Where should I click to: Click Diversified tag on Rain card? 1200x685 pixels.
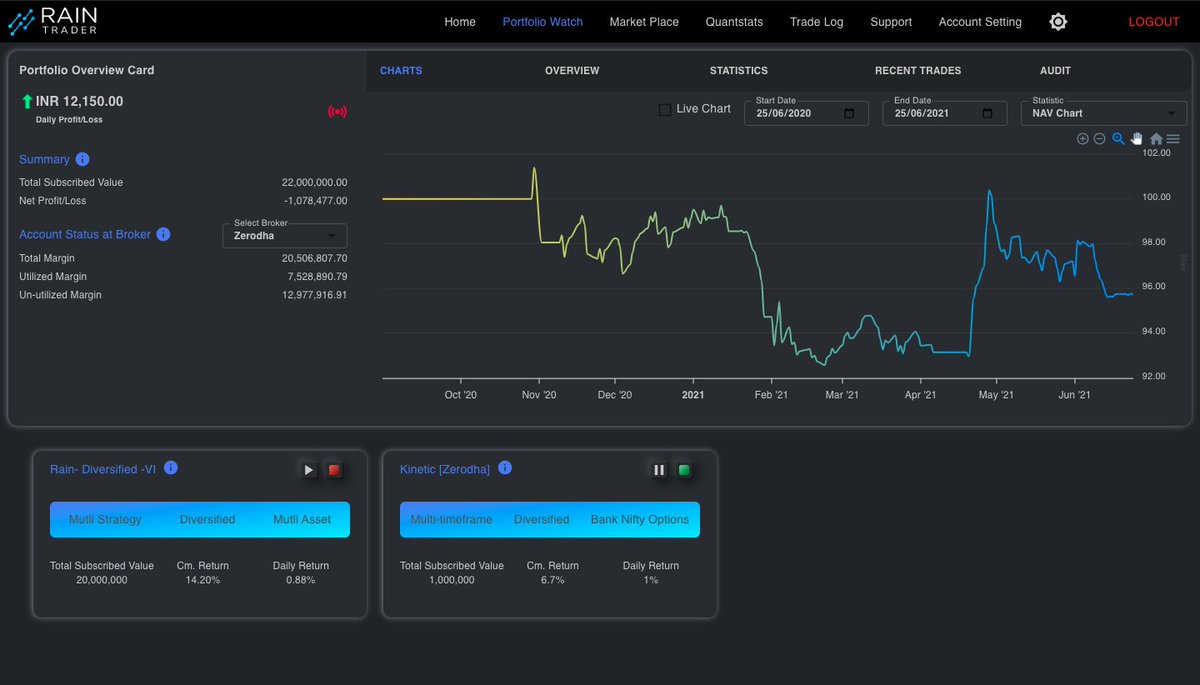[207, 520]
